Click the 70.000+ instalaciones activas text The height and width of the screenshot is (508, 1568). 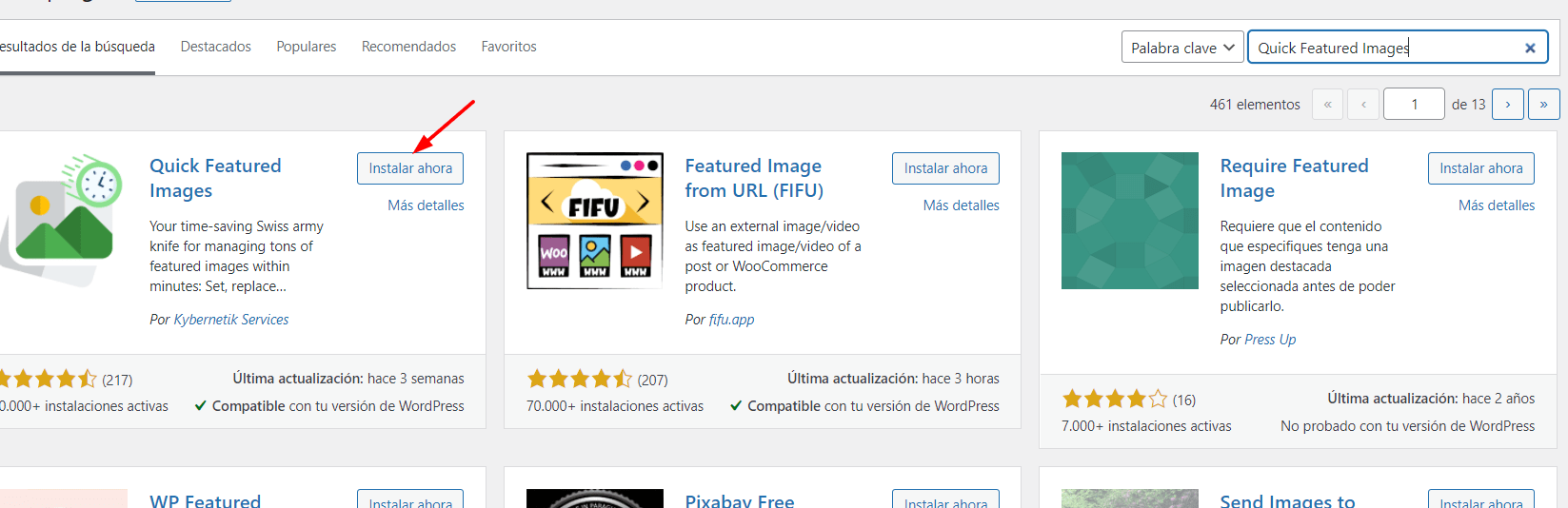pyautogui.click(x=615, y=406)
